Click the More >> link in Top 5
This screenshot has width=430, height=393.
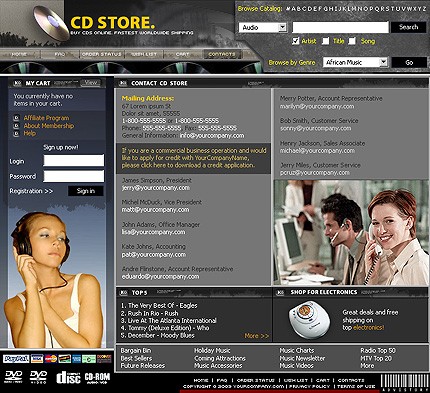(x=257, y=336)
